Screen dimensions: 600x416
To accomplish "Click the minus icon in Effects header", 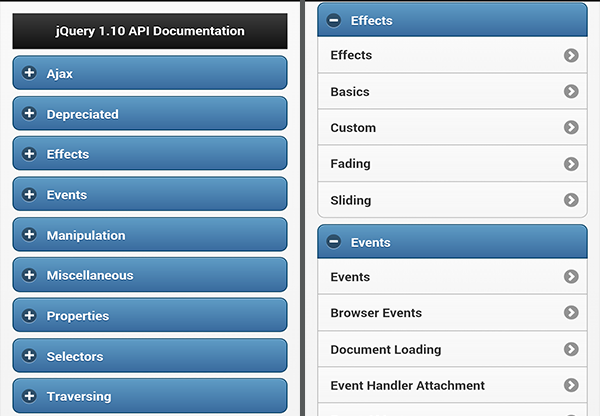I will (334, 20).
